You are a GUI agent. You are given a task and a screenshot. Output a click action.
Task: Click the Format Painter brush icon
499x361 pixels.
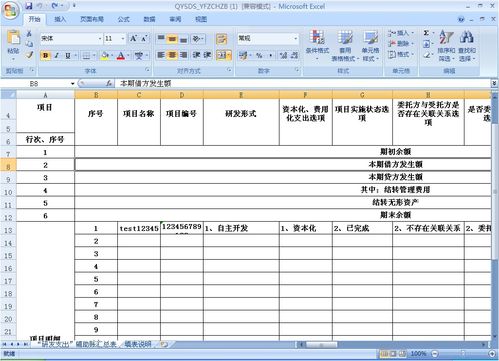[x=29, y=54]
